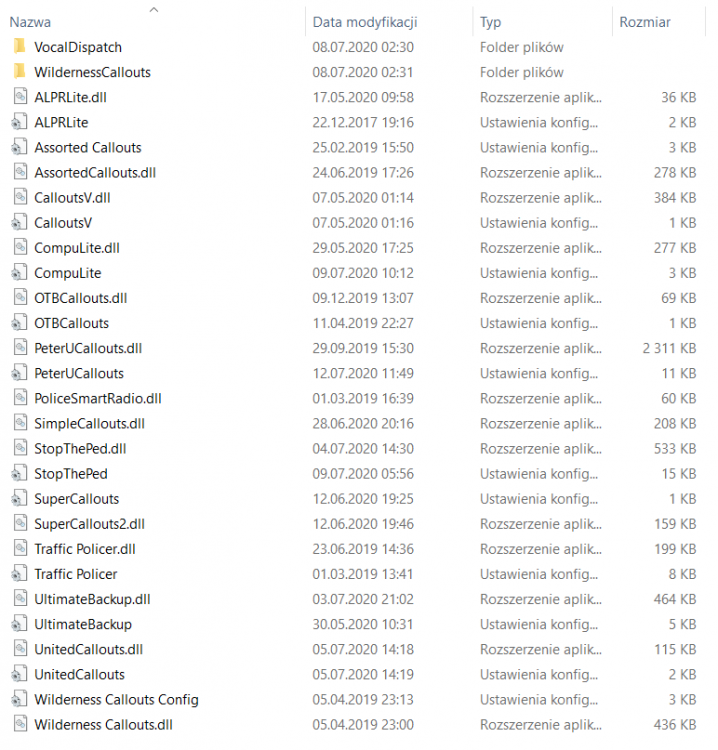This screenshot has width=718, height=750.
Task: Sort files by the Typ column header
Action: point(490,22)
